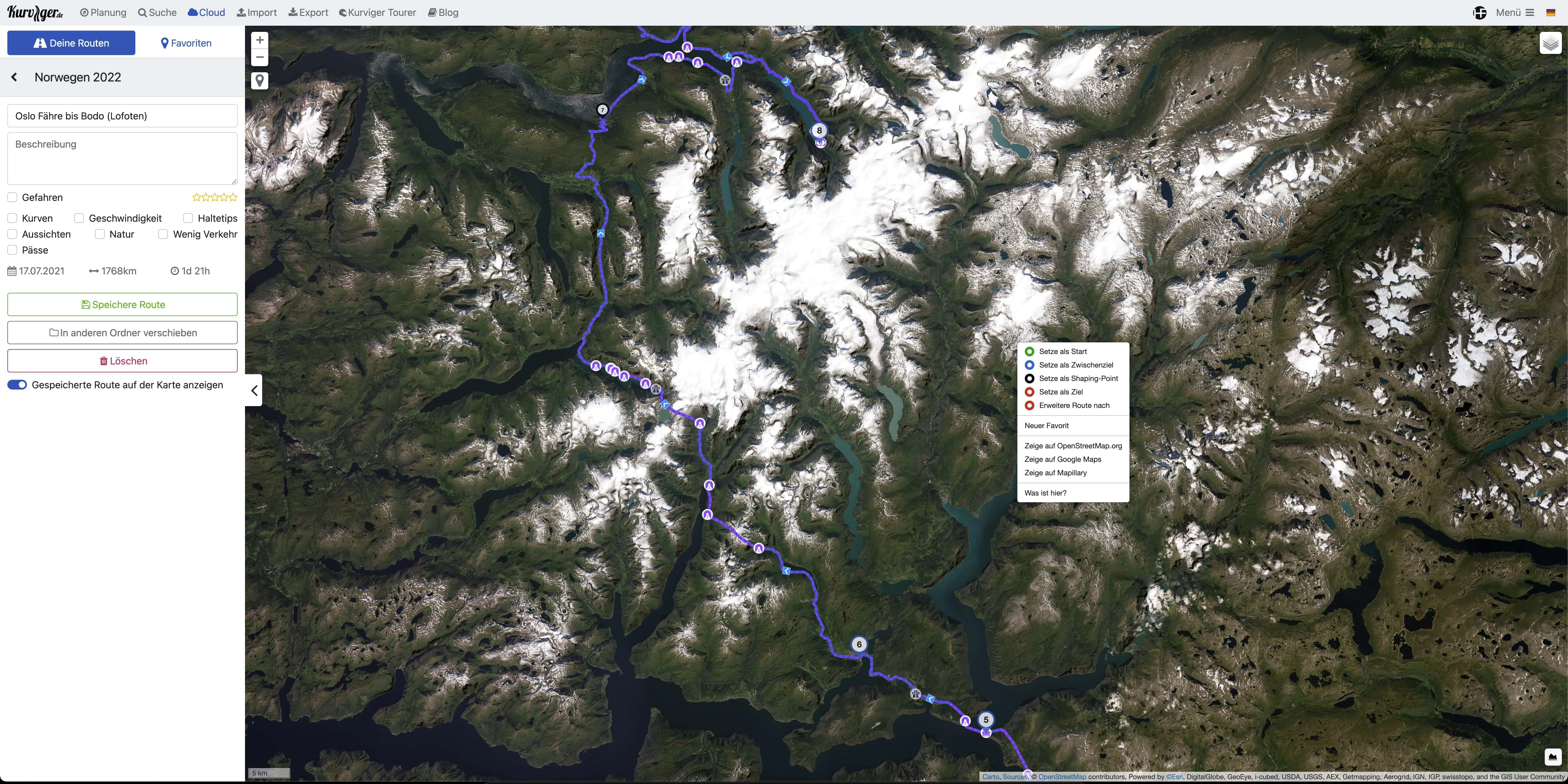Open the Planung menu
Viewport: 1568px width, 784px height.
click(x=104, y=12)
